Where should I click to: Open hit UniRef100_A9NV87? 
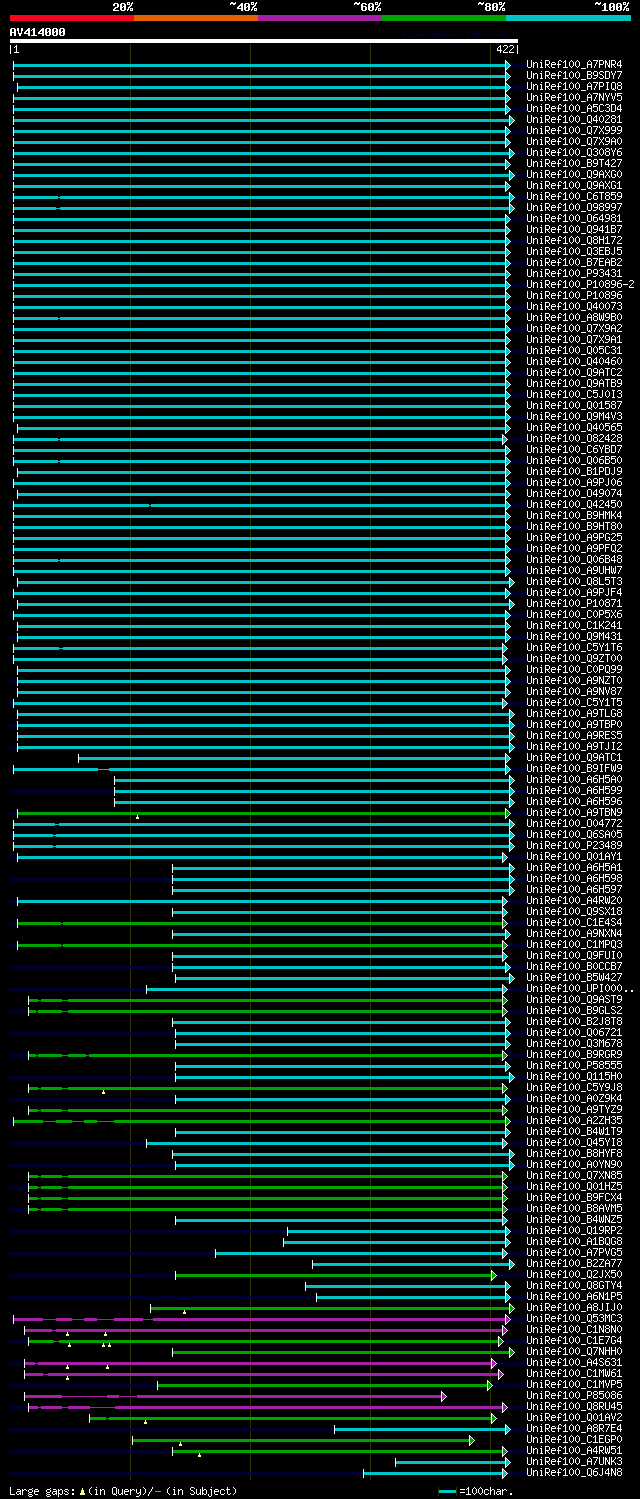coord(574,691)
